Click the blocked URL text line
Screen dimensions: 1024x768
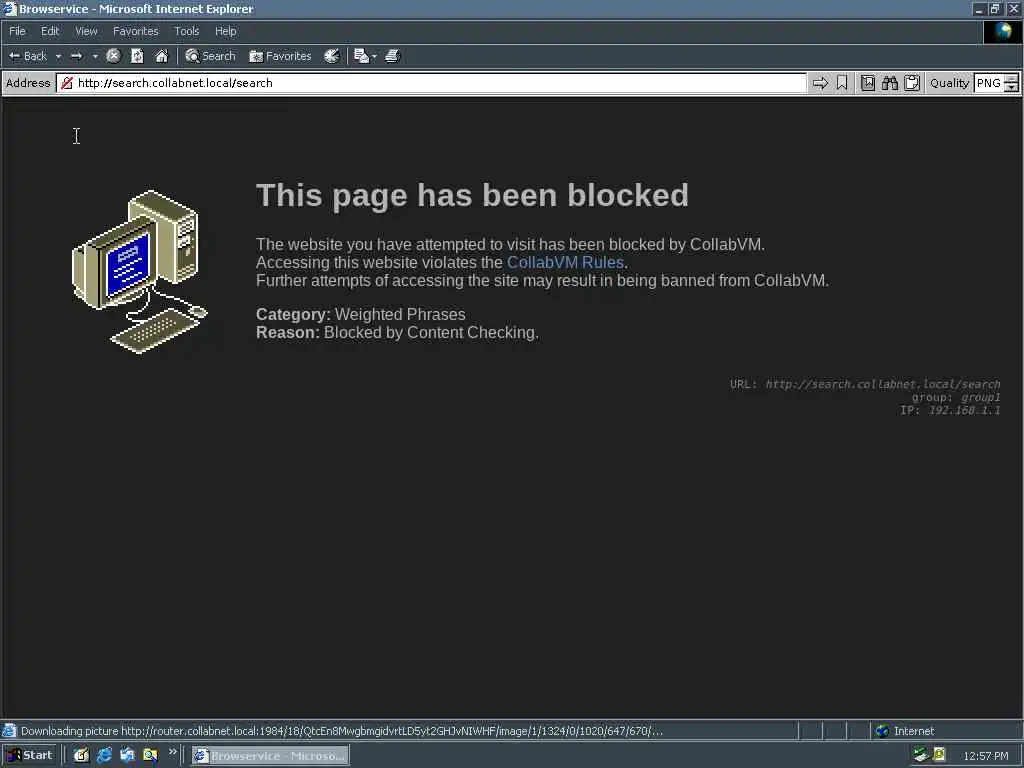pos(865,384)
